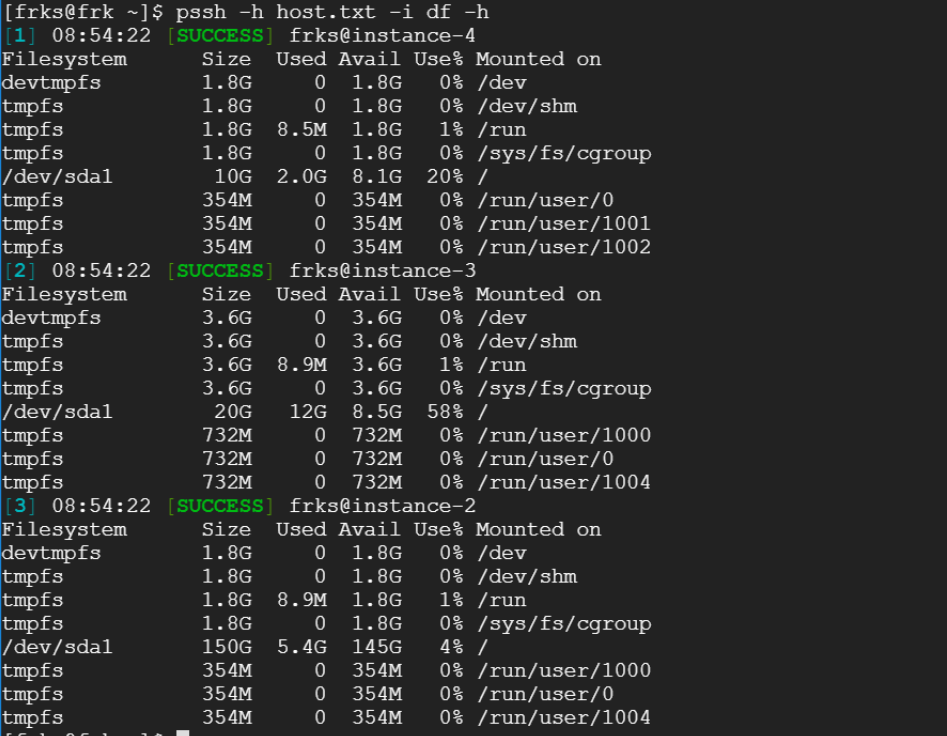
Task: Click the "frks@instance-4" host label
Action: click(x=382, y=36)
